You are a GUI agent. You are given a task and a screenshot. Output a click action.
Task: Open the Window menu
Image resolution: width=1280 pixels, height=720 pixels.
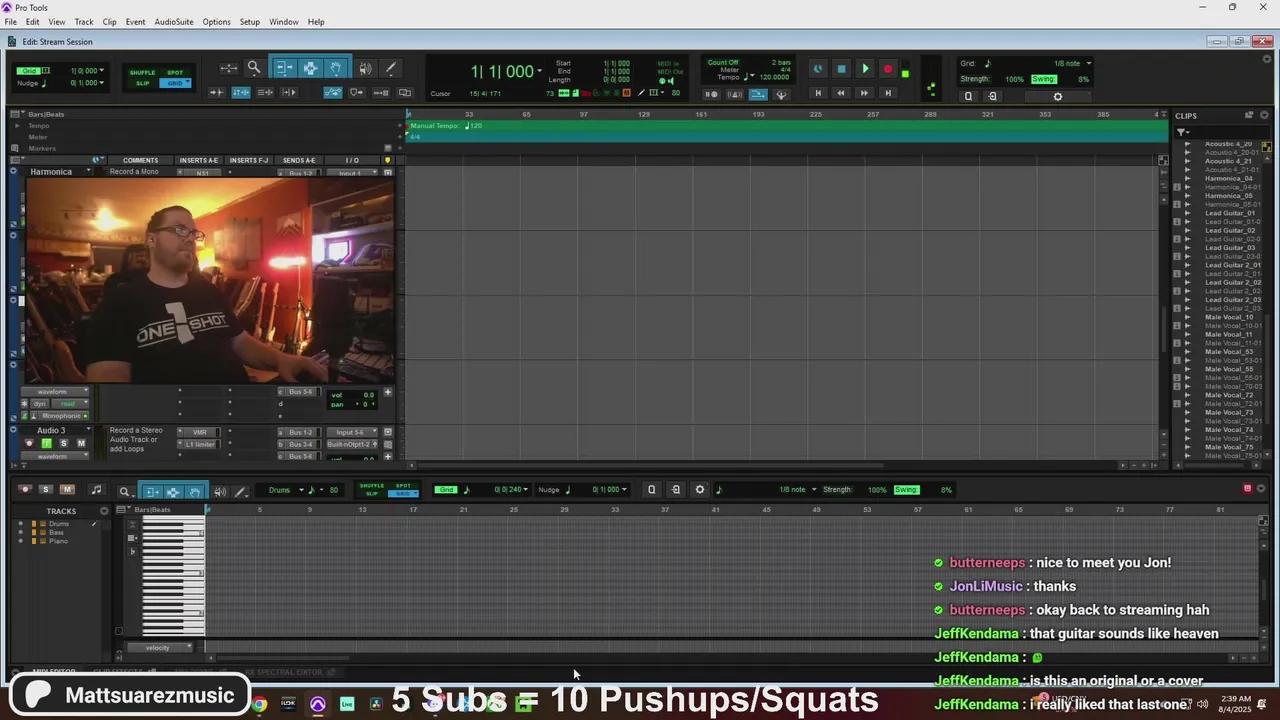tap(284, 22)
